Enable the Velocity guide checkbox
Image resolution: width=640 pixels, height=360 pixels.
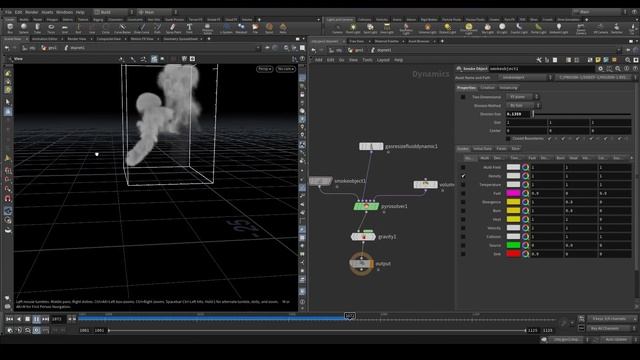[x=463, y=228]
